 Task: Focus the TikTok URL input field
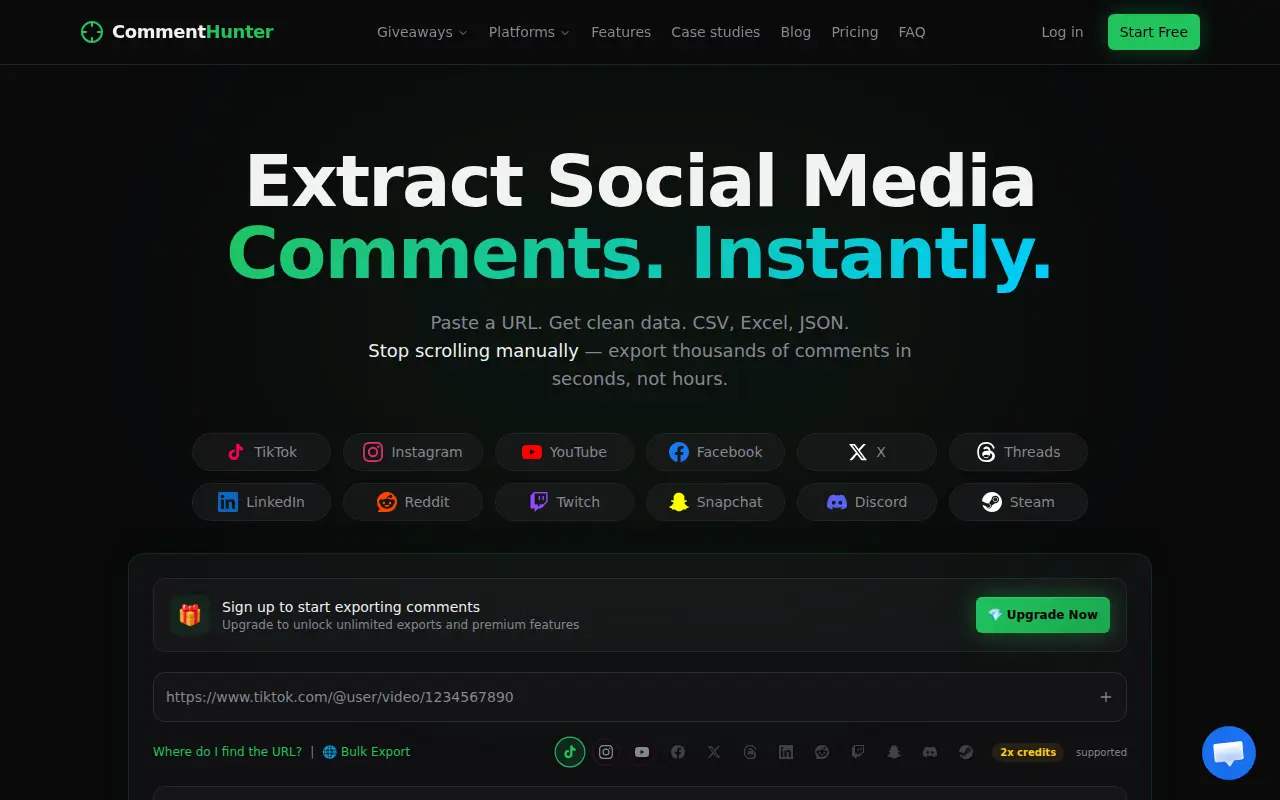[x=640, y=697]
